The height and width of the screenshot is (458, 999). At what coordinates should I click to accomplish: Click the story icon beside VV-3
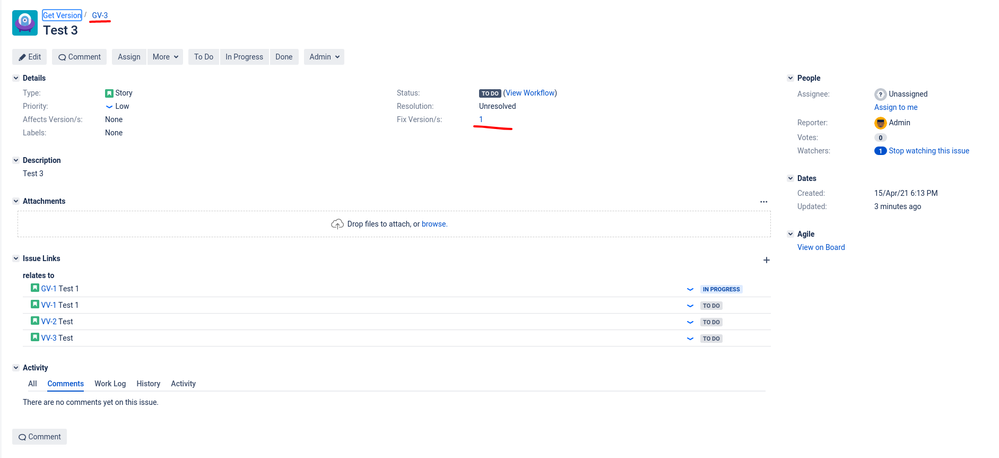click(35, 338)
